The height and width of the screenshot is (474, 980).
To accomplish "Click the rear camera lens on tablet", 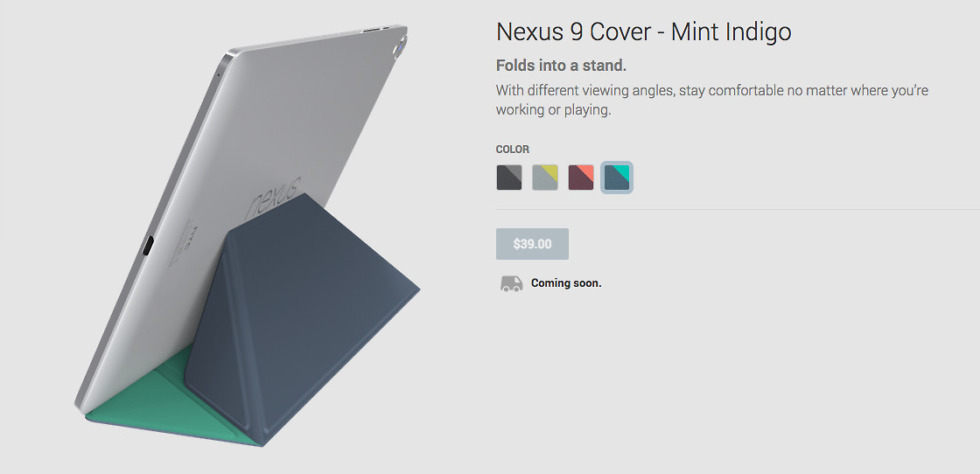I will click(398, 48).
